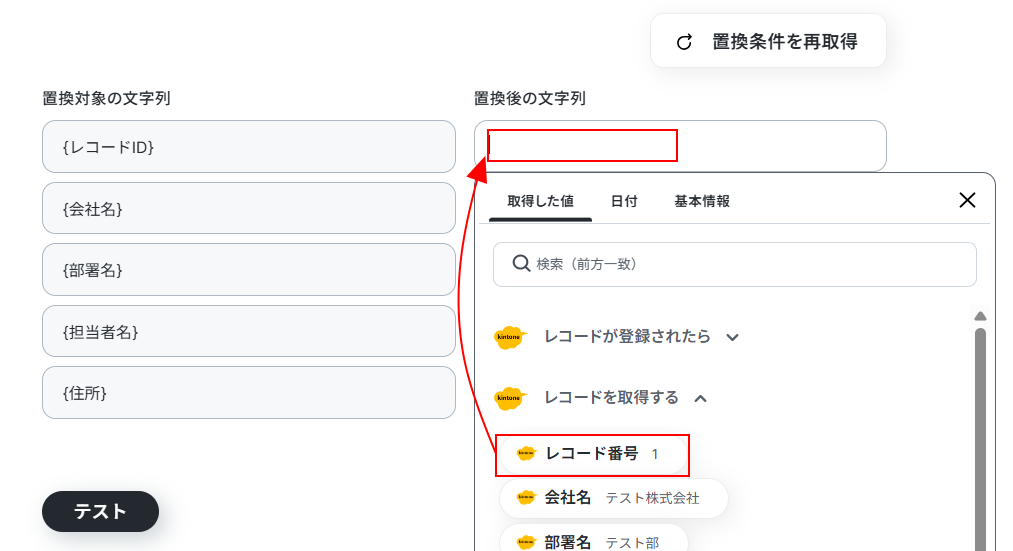The image size is (1013, 551).
Task: Collapse the レコードを取得する section chevron
Action: [700, 399]
